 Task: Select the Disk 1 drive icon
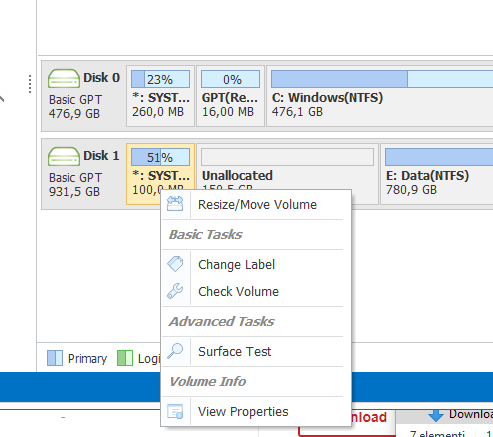click(x=64, y=157)
